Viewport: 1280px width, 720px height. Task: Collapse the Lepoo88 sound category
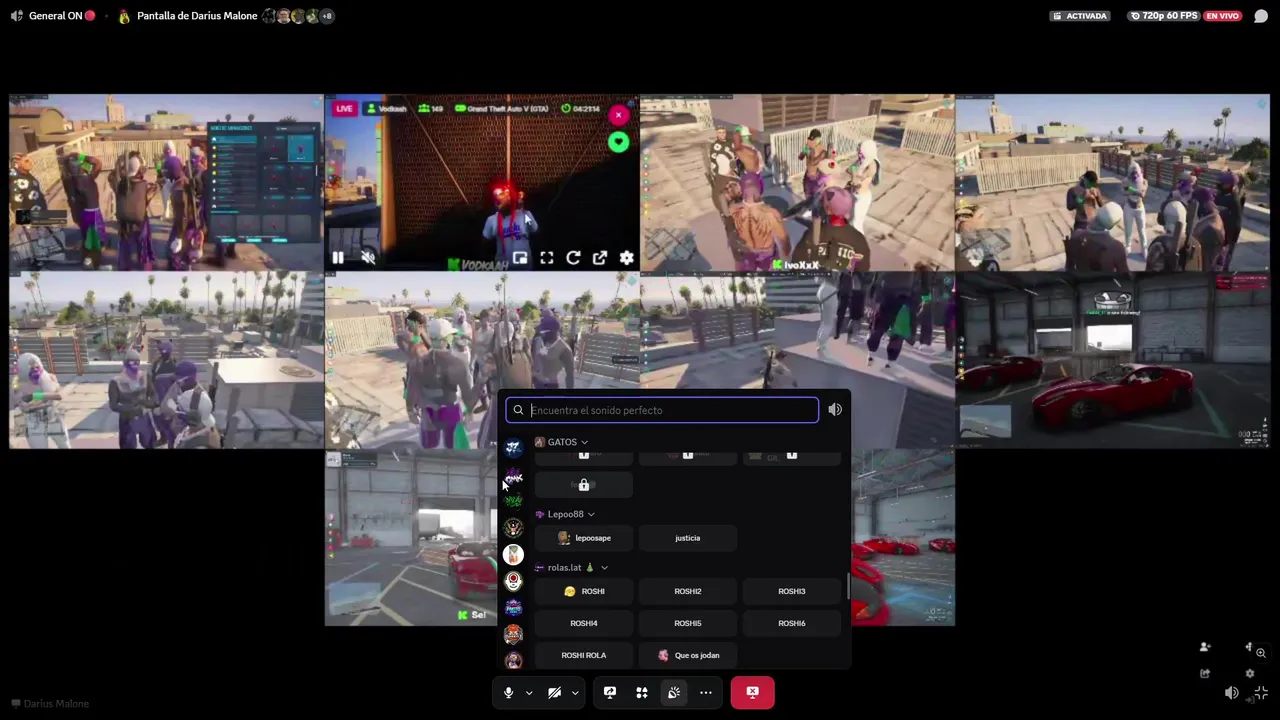click(x=565, y=514)
